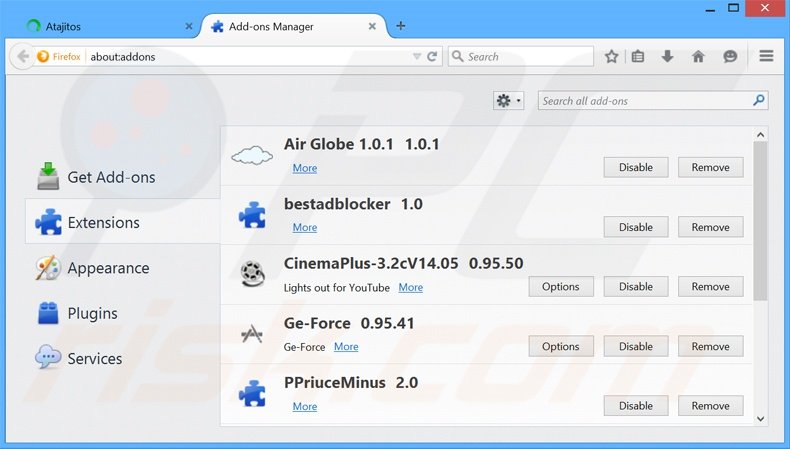The width and height of the screenshot is (790, 449).
Task: Click the bestadblocker puzzle piece icon
Action: (x=252, y=215)
